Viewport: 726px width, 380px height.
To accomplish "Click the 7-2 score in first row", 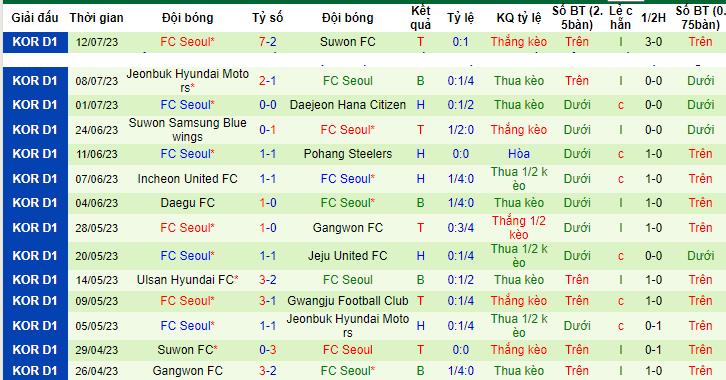I will point(268,42).
